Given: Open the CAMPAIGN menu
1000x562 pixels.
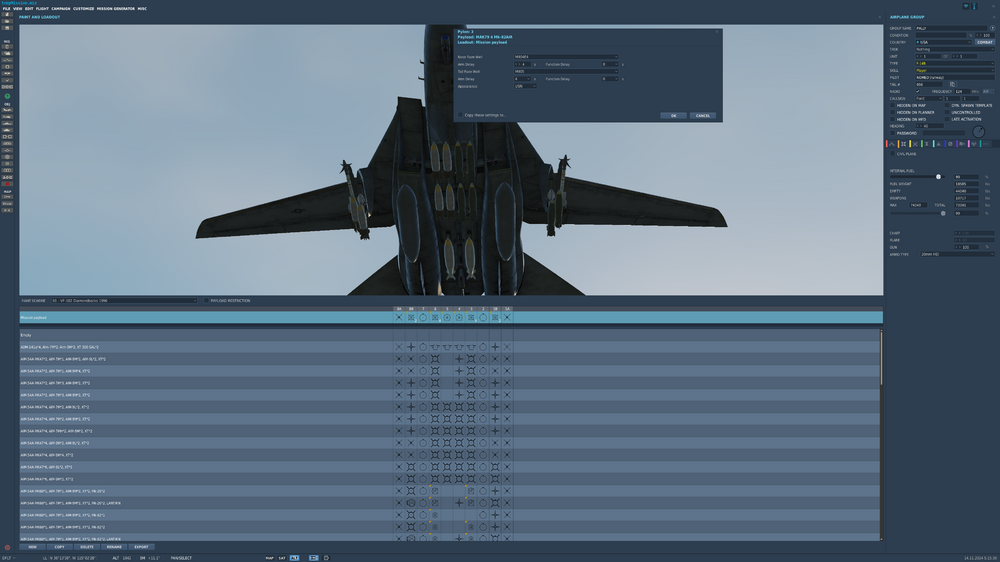Looking at the screenshot, I should (x=61, y=9).
